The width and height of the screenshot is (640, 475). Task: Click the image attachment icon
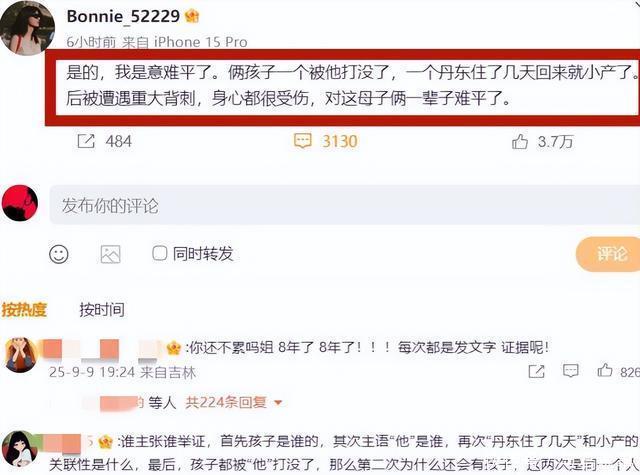110,254
